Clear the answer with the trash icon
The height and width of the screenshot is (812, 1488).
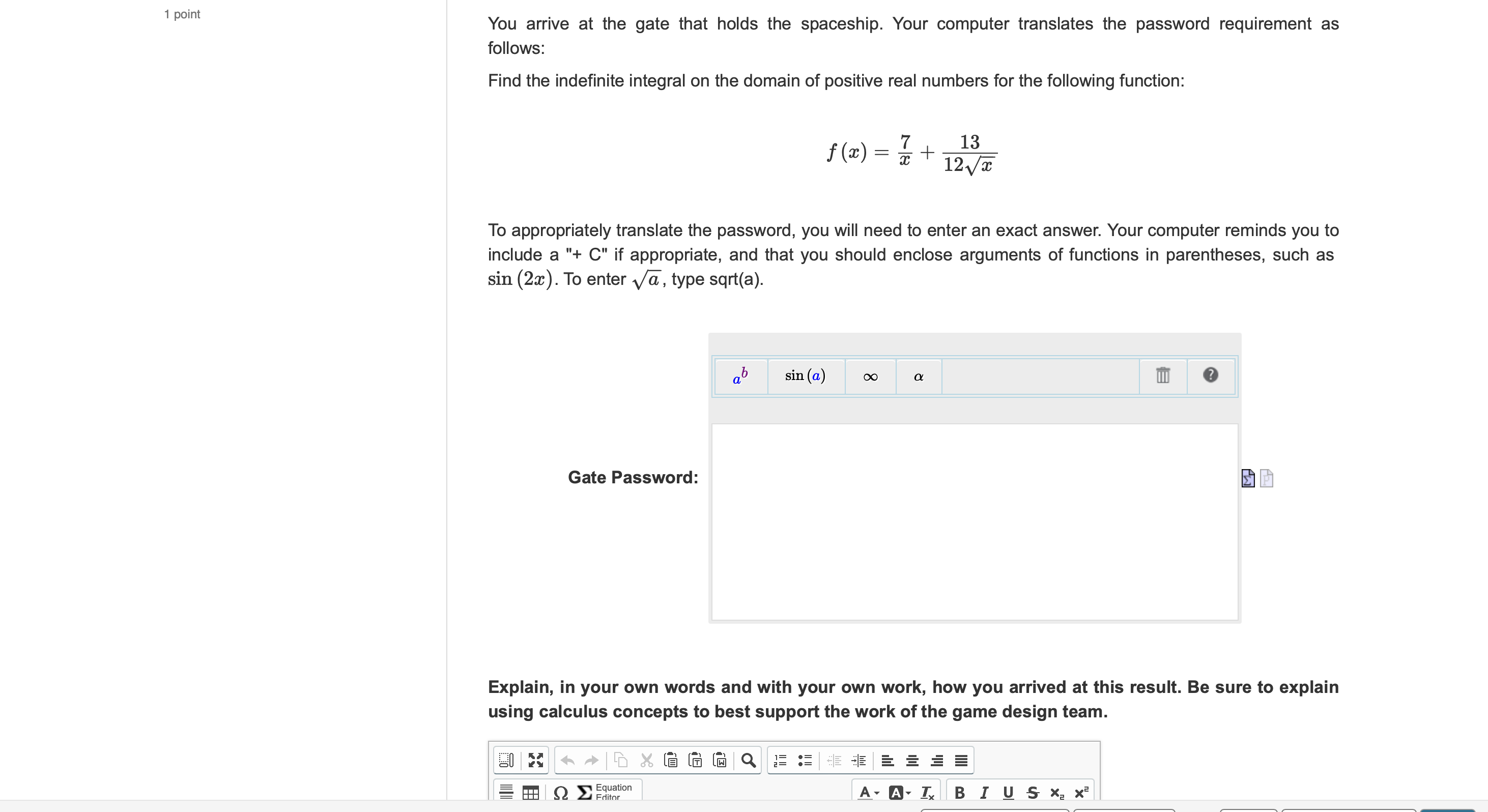click(x=1162, y=375)
